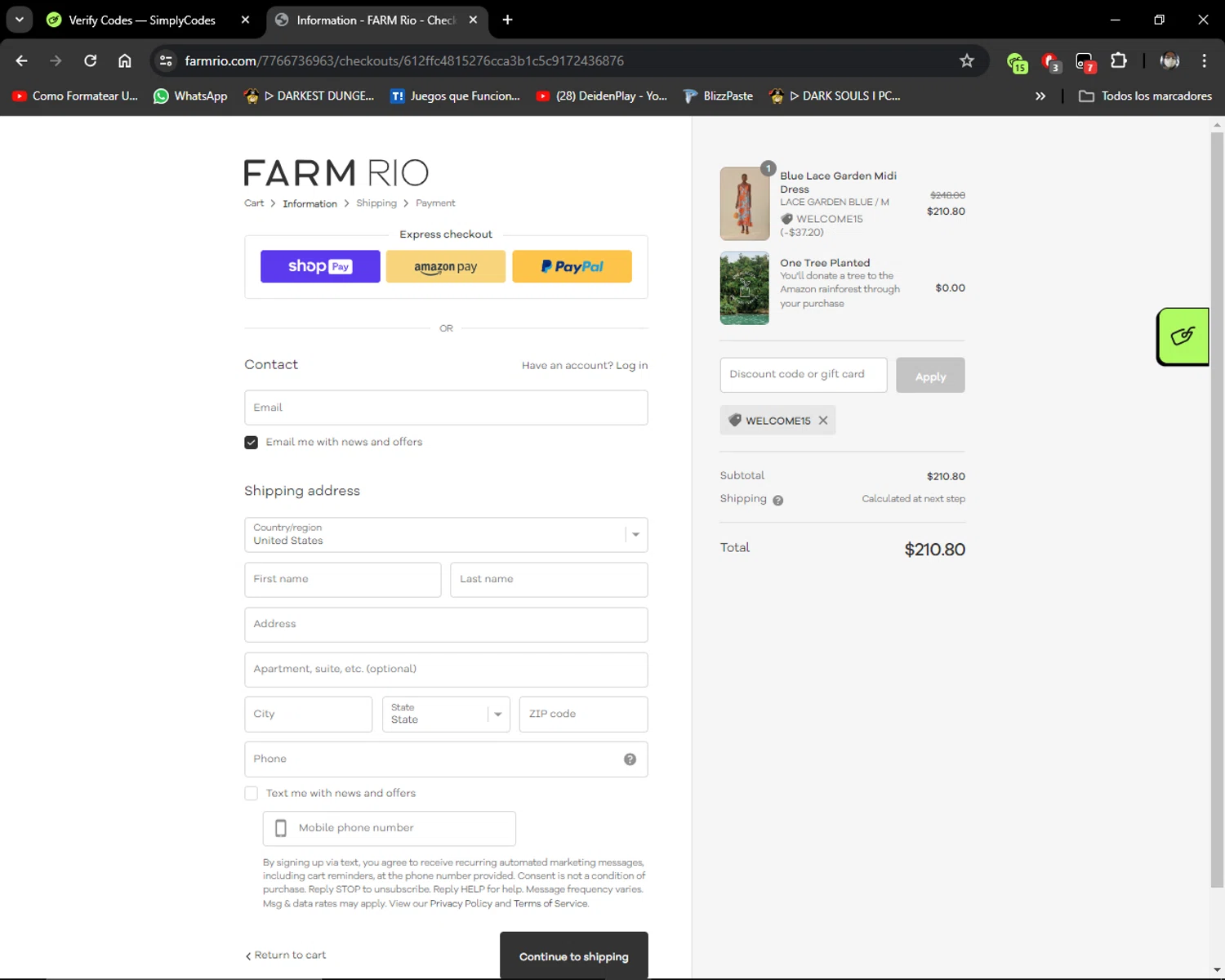Close the FARM Rio Information tab
The width and height of the screenshot is (1225, 980).
[x=473, y=20]
